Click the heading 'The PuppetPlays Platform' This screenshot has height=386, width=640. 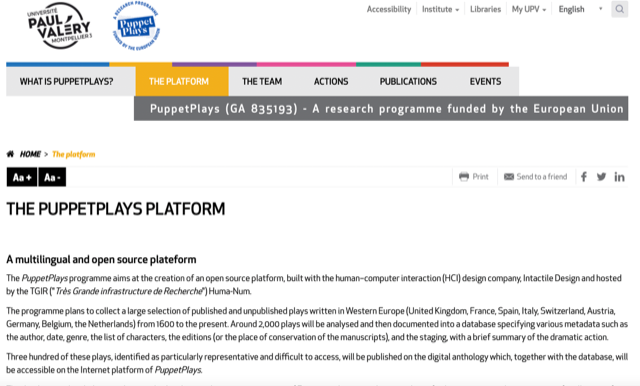pyautogui.click(x=116, y=209)
